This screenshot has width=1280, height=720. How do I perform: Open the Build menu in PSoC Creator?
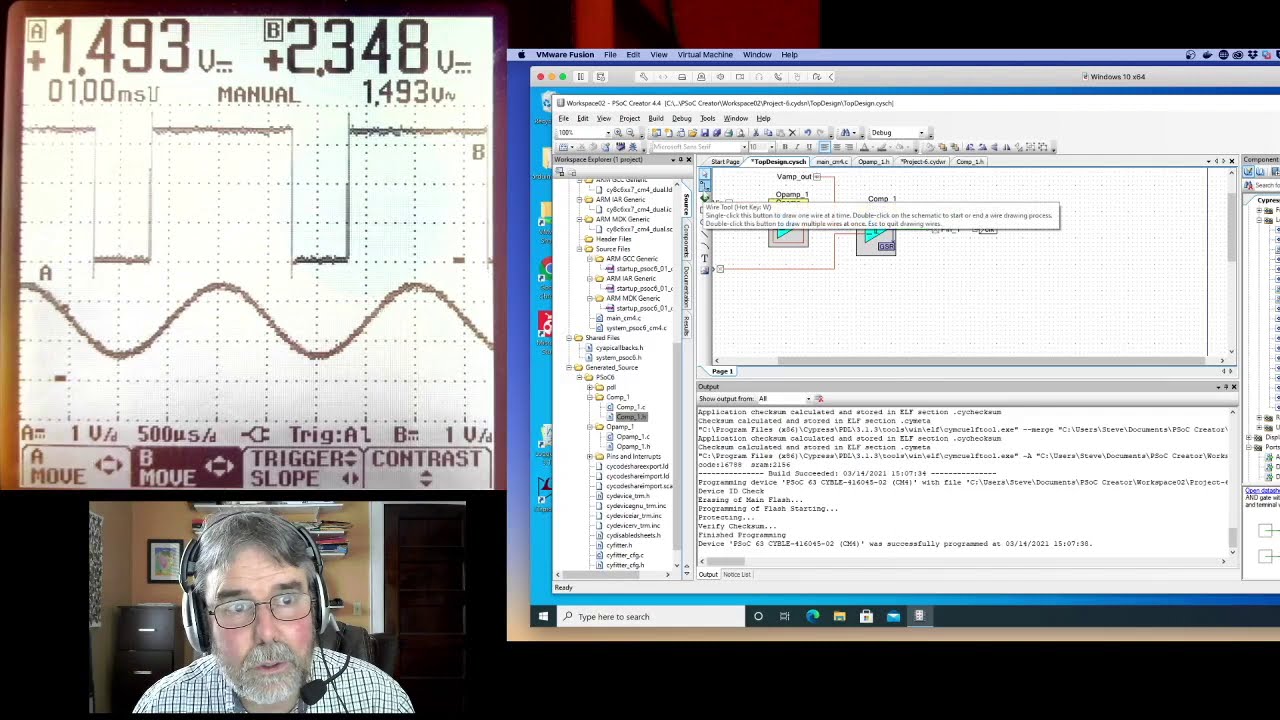click(655, 118)
